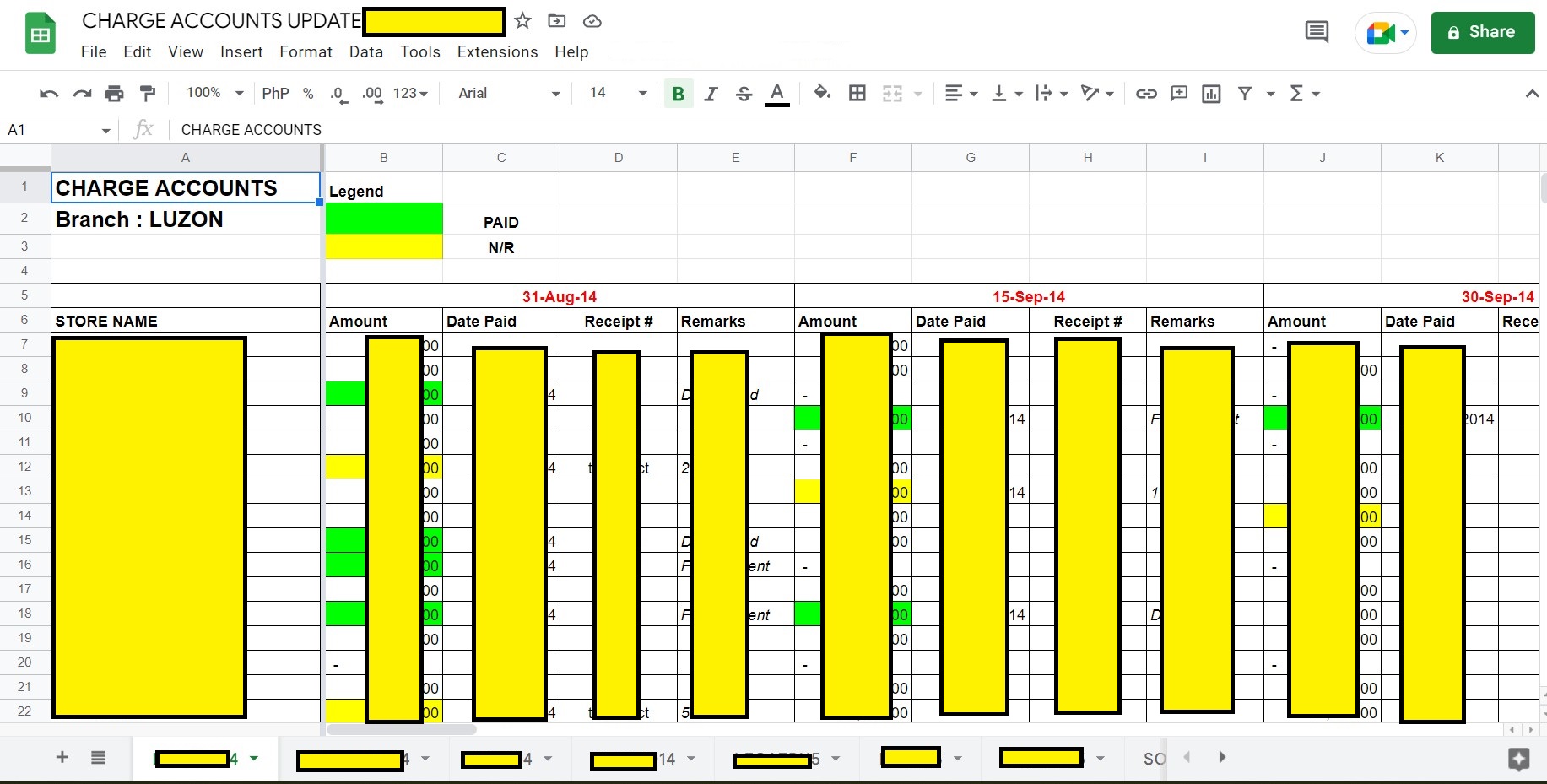
Task: Open the borders tool
Action: click(x=857, y=93)
